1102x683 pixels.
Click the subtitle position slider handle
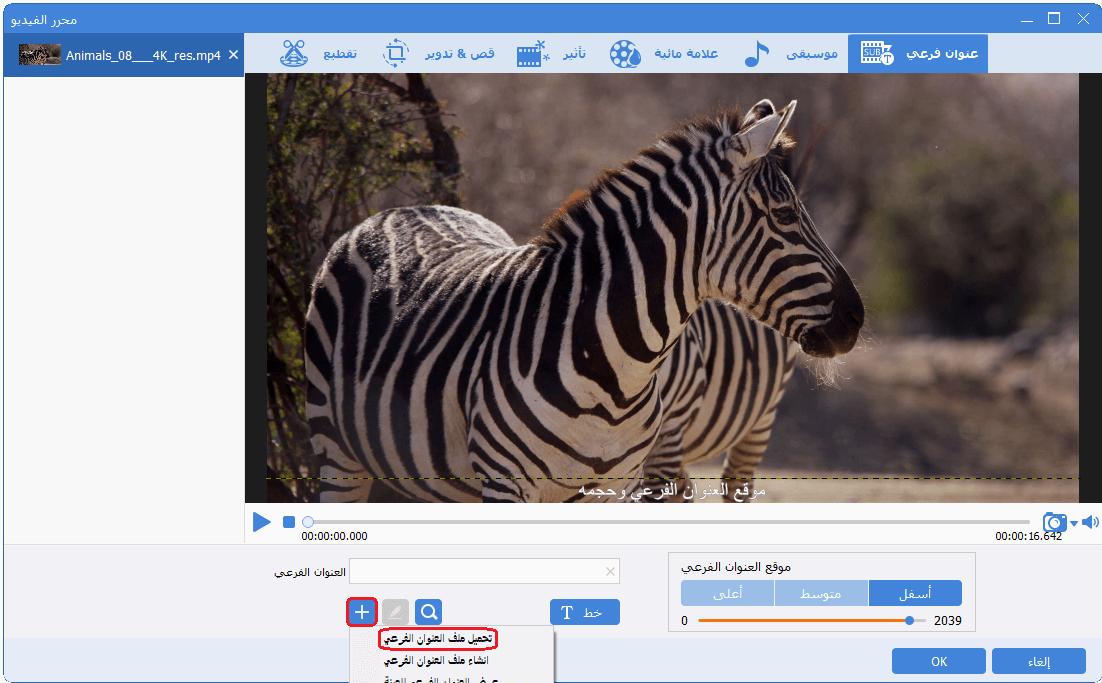click(909, 620)
